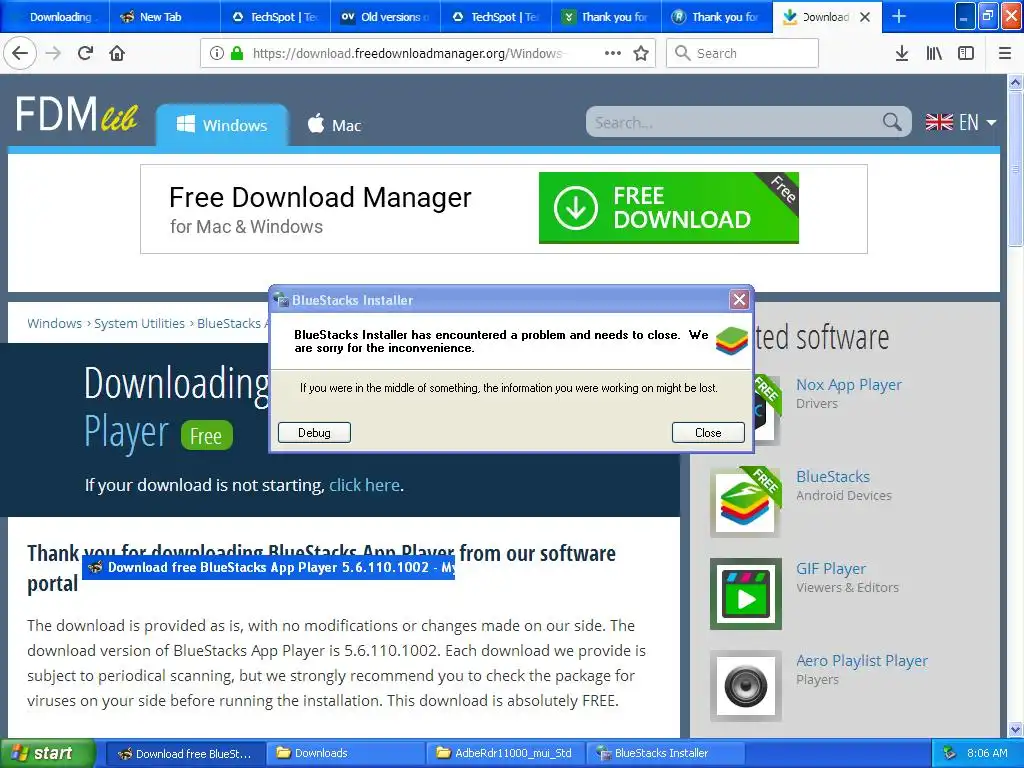Open the BlueStacks related software link
Screen dimensions: 1024x768
(x=833, y=477)
